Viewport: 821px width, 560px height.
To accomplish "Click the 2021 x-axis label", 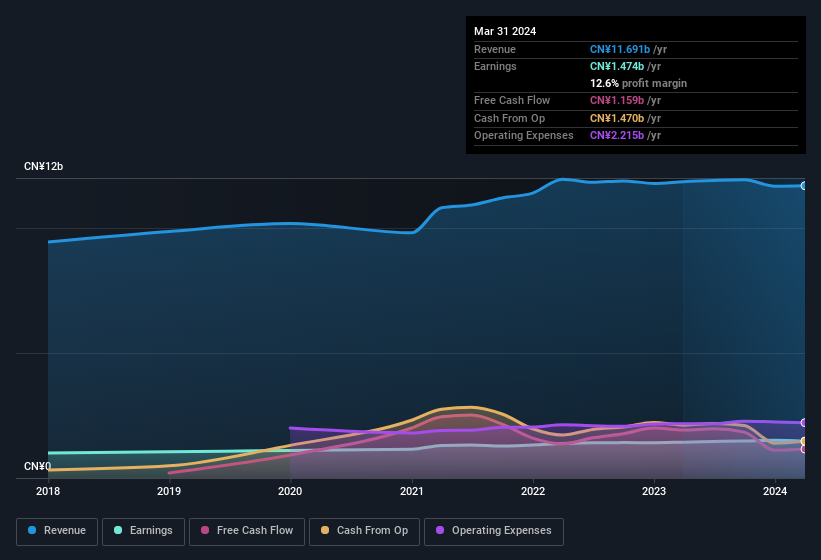I will click(x=412, y=491).
